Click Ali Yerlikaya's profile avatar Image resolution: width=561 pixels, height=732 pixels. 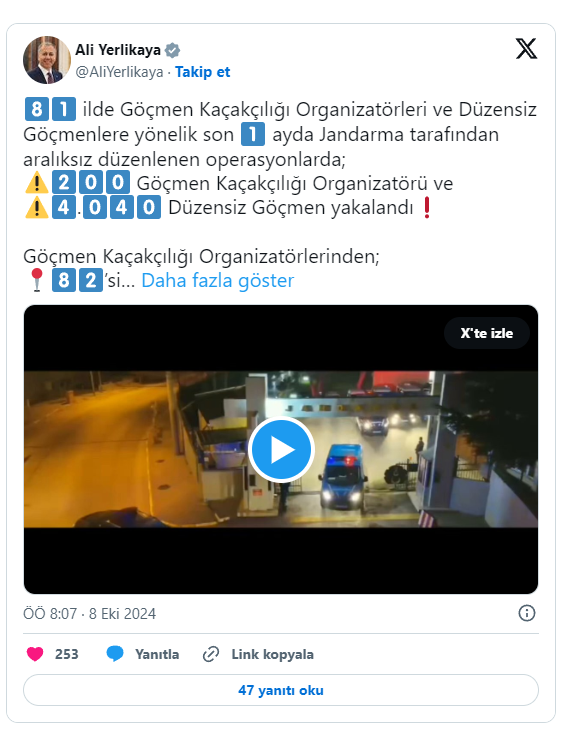[47, 60]
